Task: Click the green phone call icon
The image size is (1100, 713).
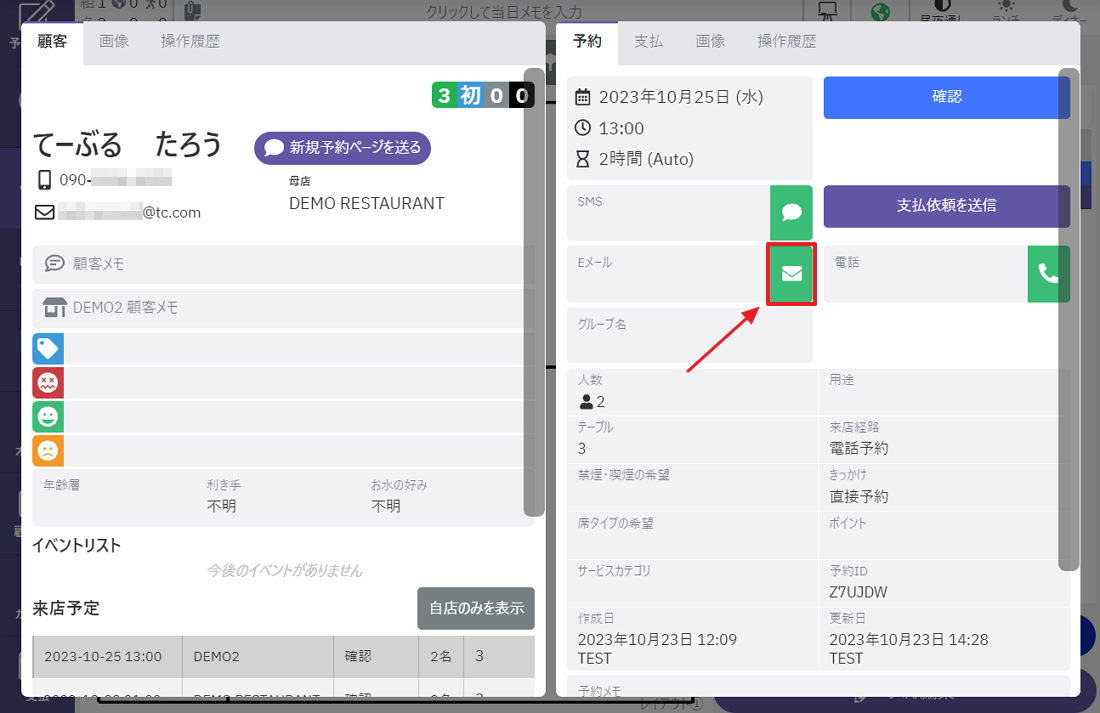Action: pos(1048,273)
